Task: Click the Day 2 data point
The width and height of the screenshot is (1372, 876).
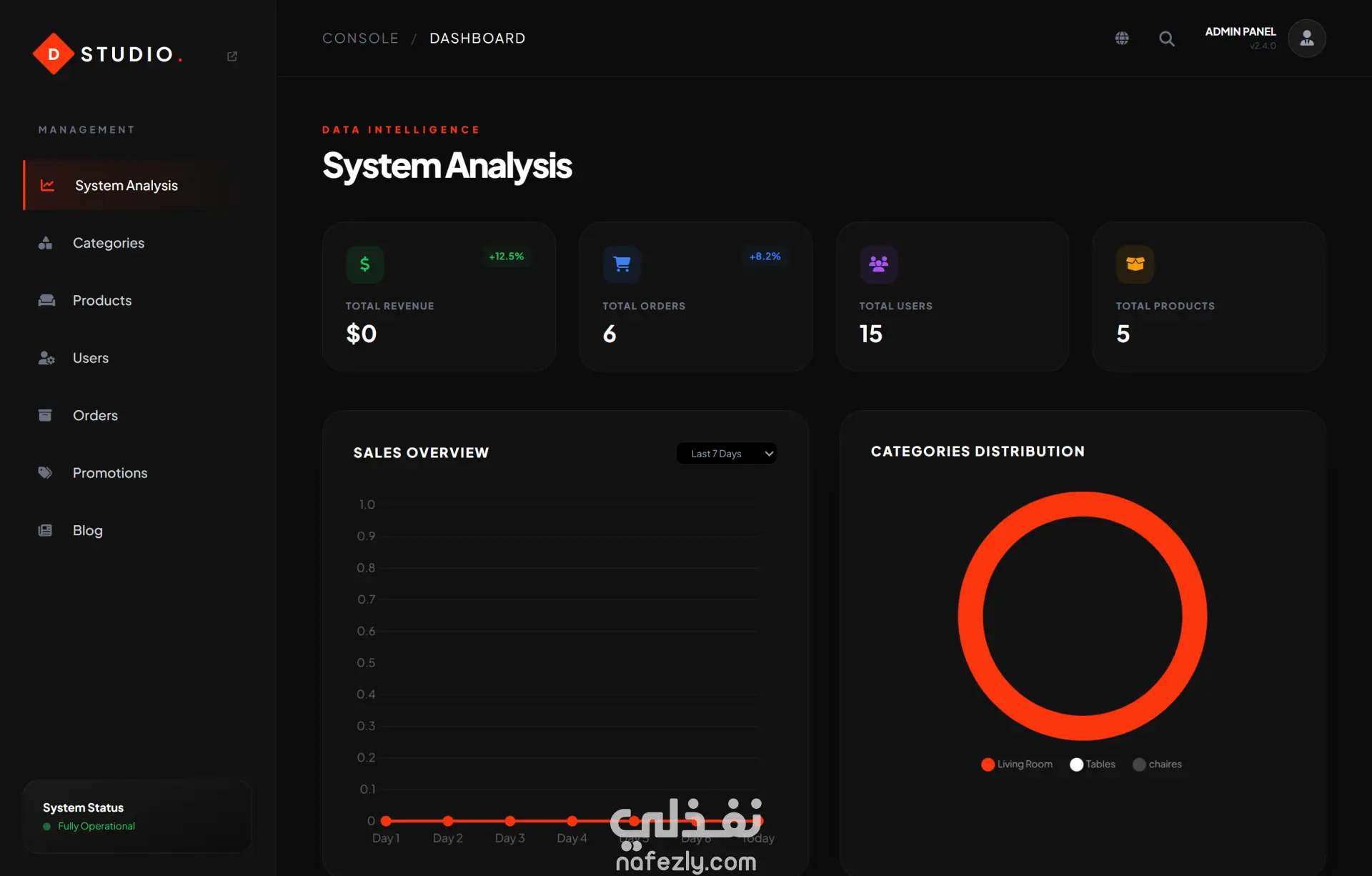Action: [448, 821]
